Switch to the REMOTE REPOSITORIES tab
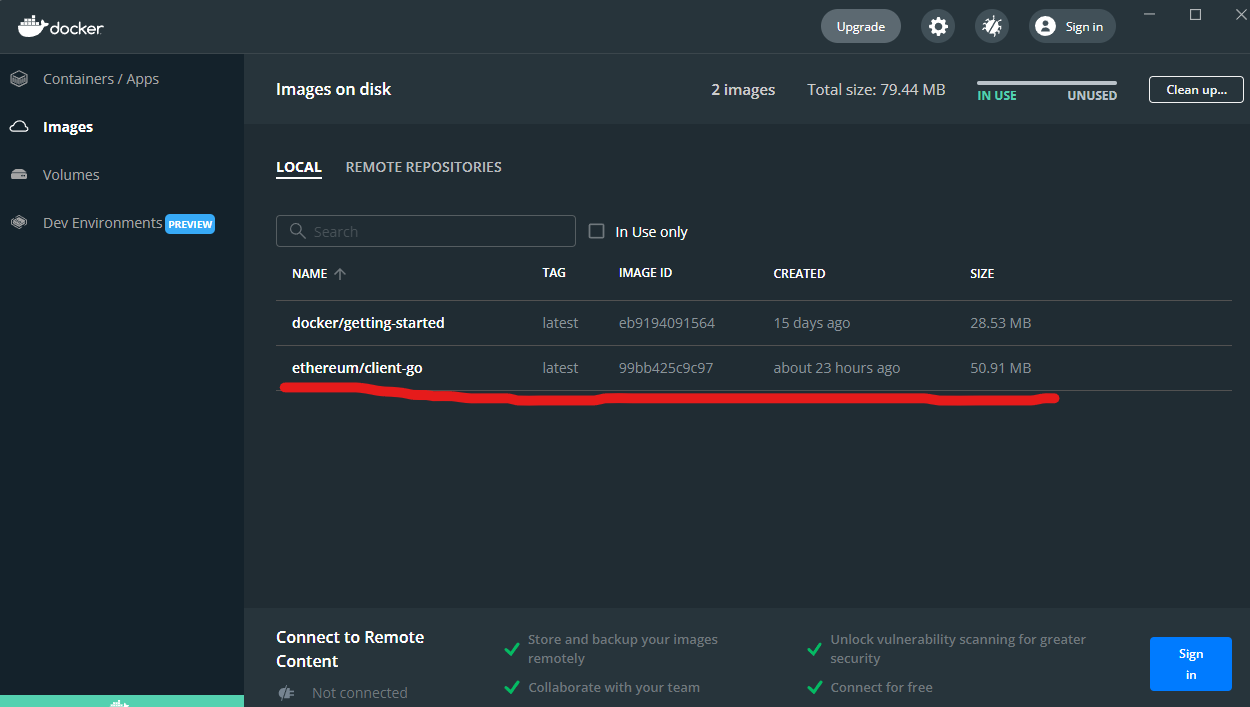Screen dimensions: 1250x707 tap(424, 167)
